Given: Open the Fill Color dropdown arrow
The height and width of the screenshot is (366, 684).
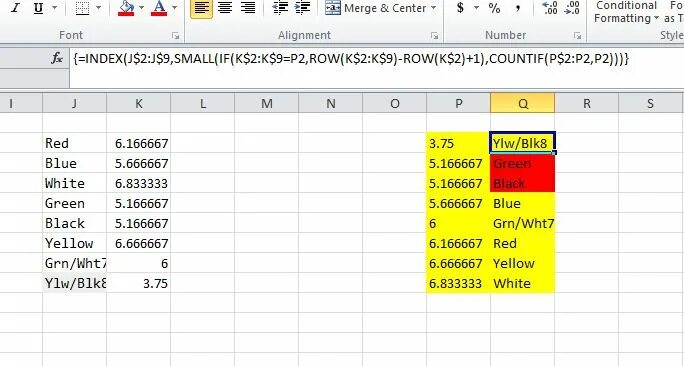Looking at the screenshot, I should point(141,7).
